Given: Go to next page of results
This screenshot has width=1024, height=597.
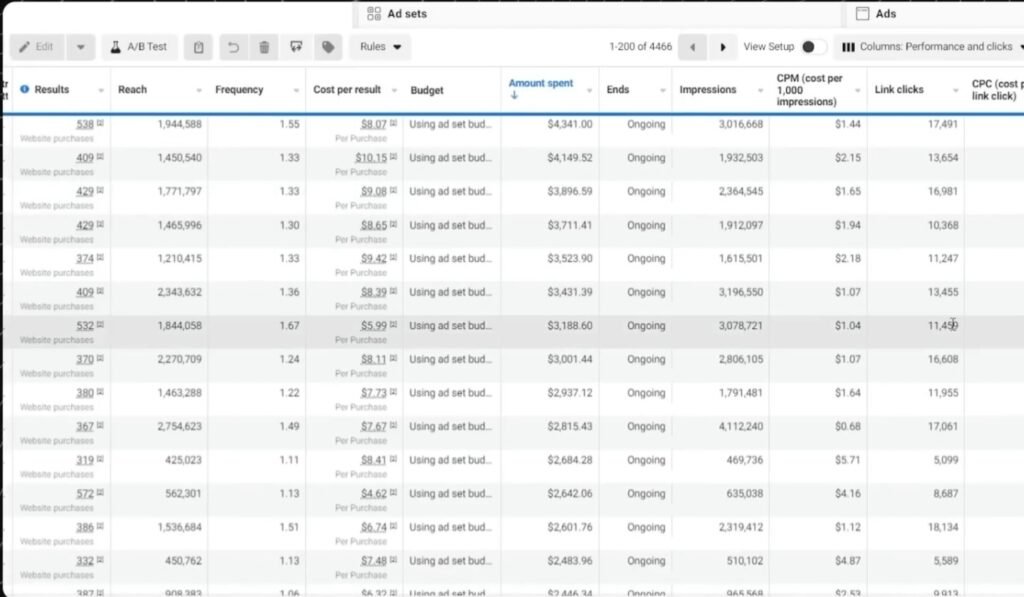Looking at the screenshot, I should (723, 47).
